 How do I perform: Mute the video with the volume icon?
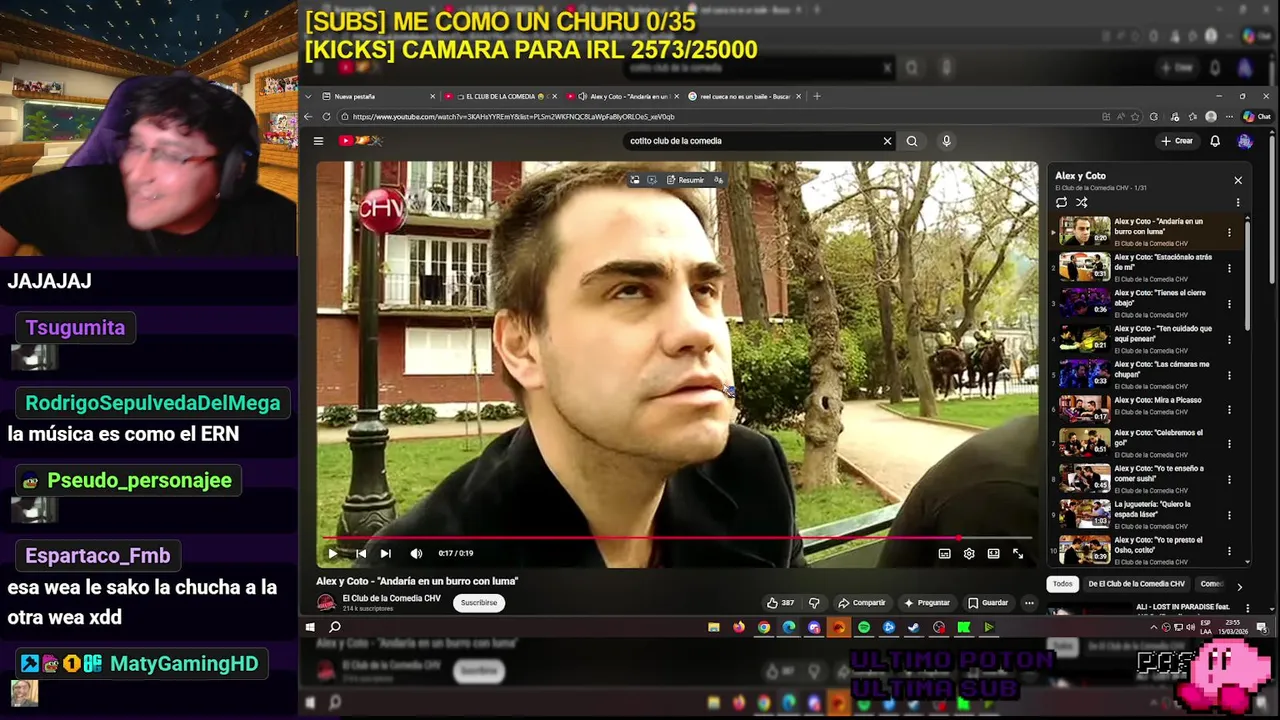tap(416, 553)
